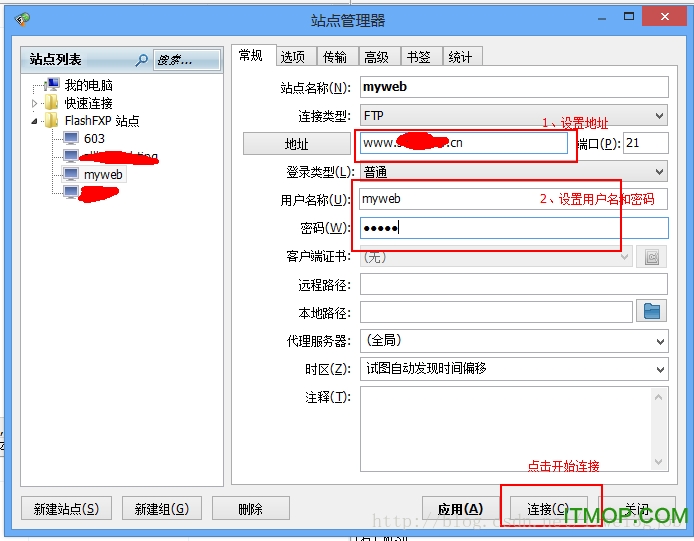Click the computer icon beside myweb site
Screen dimensions: 694x541
coord(71,174)
